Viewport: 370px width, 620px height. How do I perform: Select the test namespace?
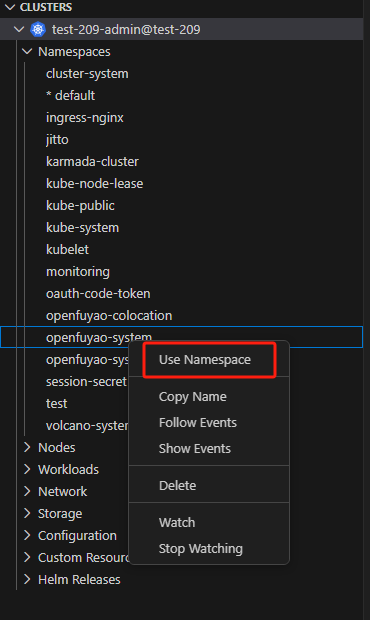pyautogui.click(x=57, y=403)
